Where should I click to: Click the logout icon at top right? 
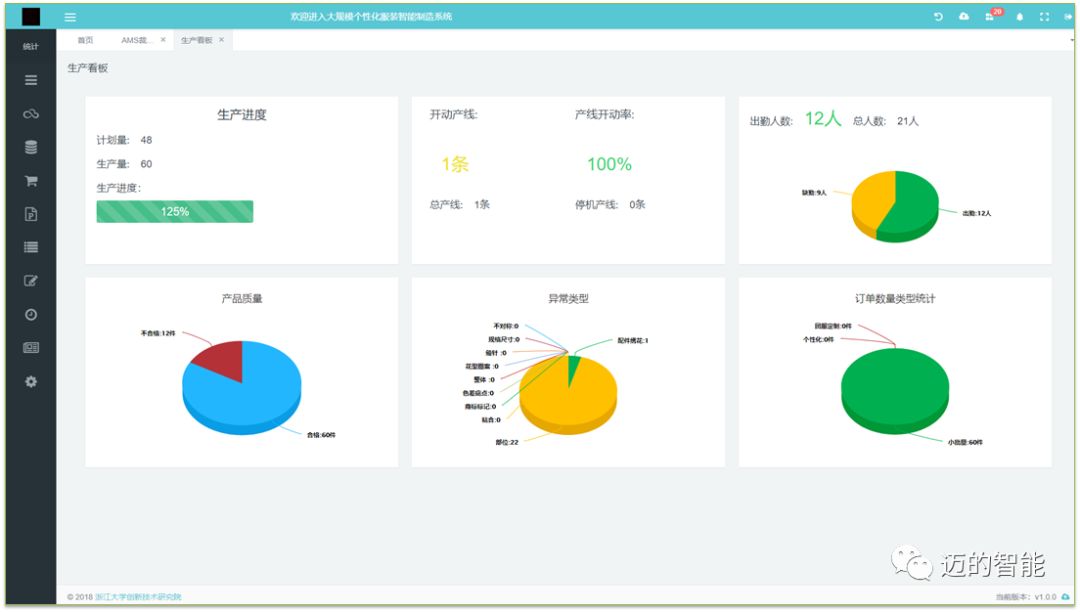(1068, 17)
